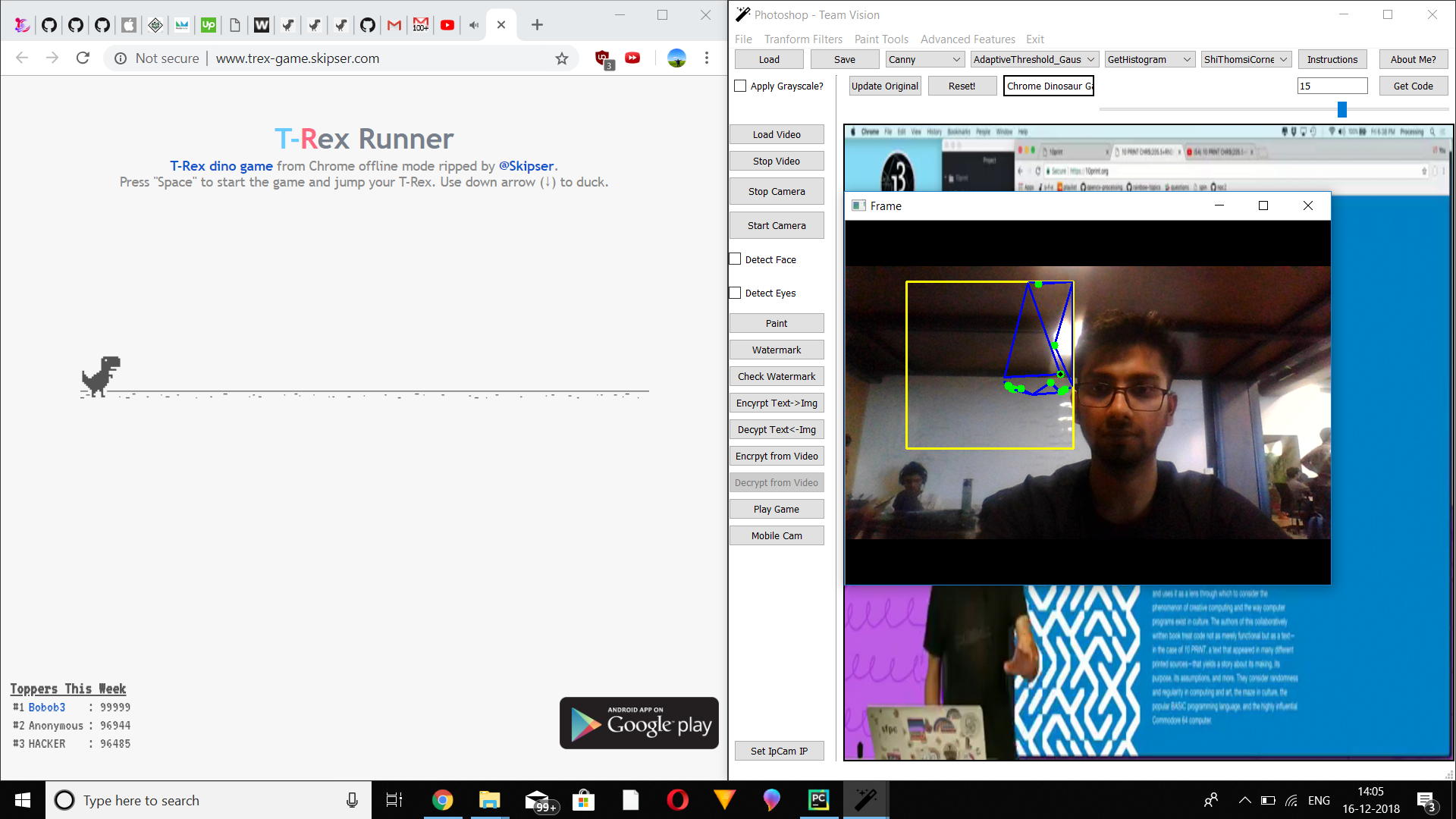Open Opera browser from taskbar
Viewport: 1456px width, 819px height.
tap(677, 800)
